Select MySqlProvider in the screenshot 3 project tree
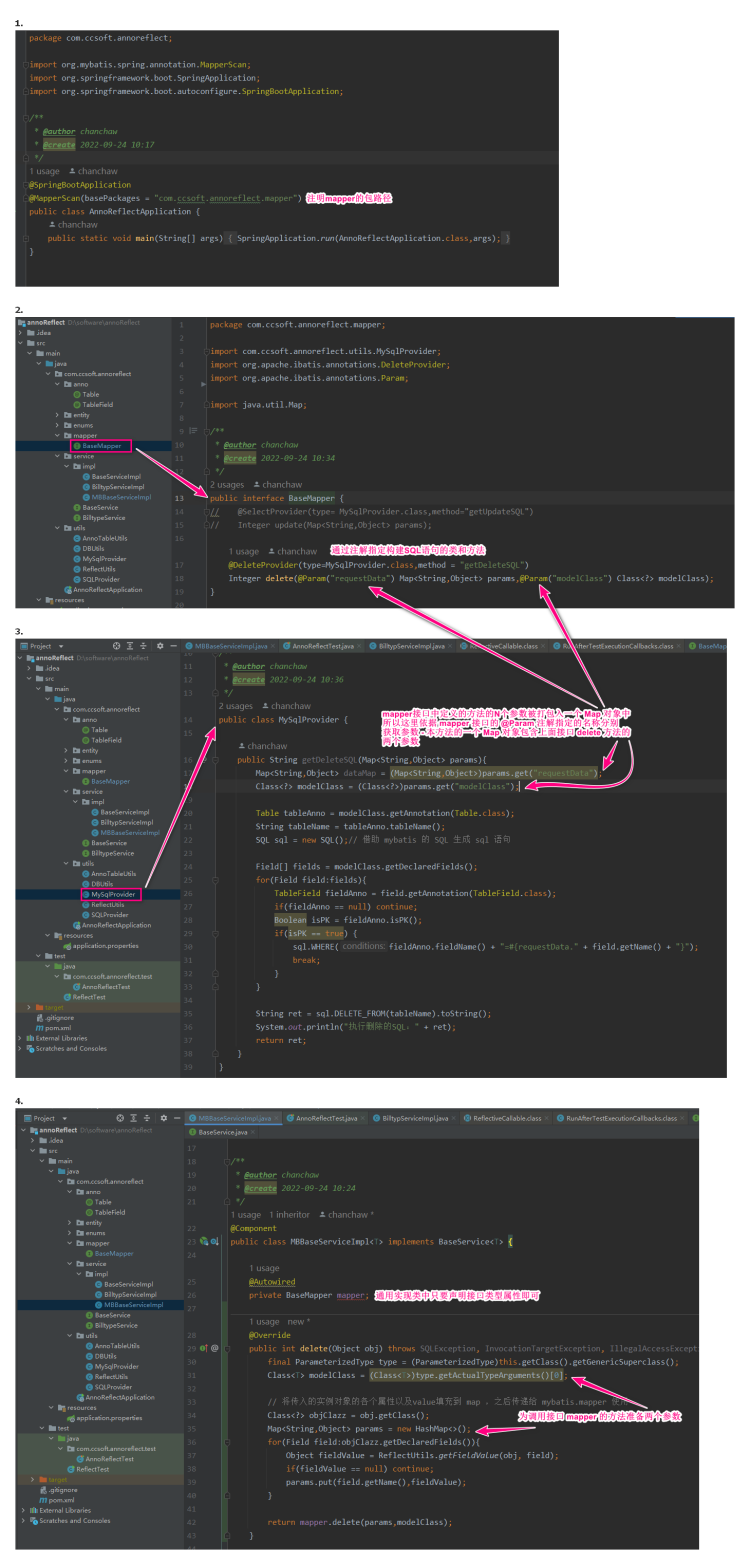This screenshot has height=1565, width=750. point(113,894)
